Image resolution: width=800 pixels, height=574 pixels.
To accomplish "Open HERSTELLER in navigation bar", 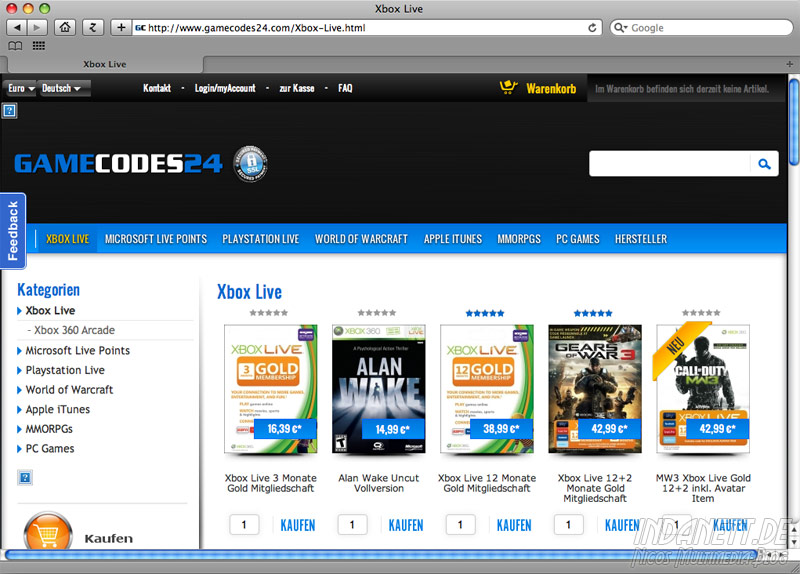I will [641, 239].
